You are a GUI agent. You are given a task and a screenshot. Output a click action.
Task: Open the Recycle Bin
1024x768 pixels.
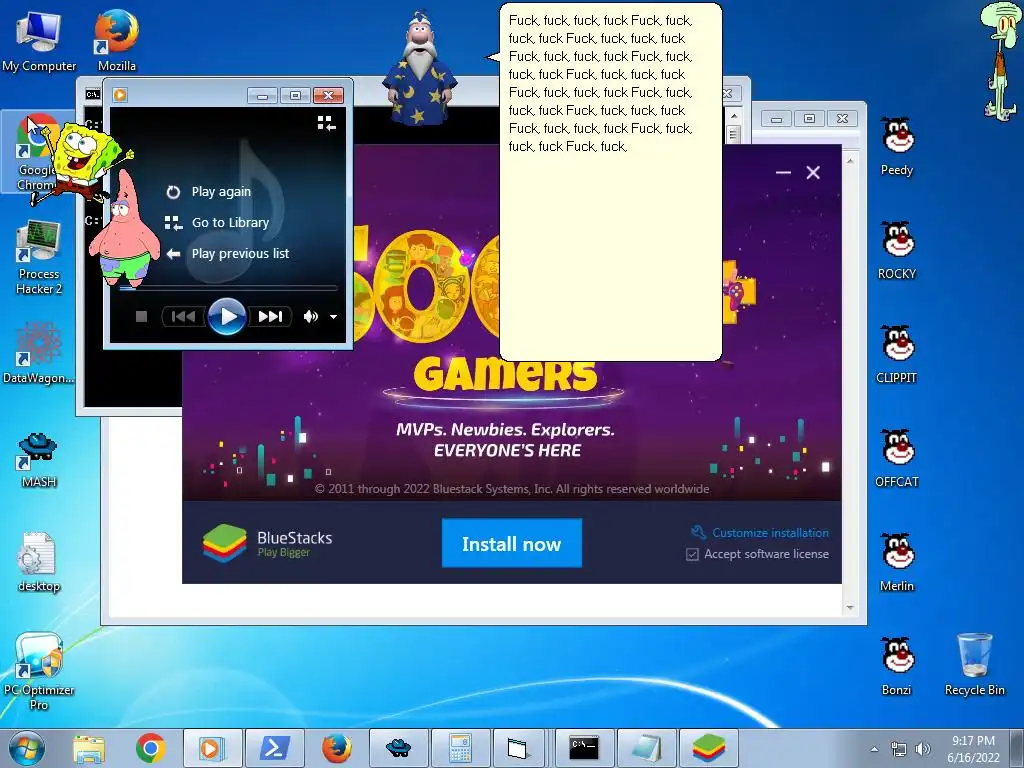tap(974, 665)
